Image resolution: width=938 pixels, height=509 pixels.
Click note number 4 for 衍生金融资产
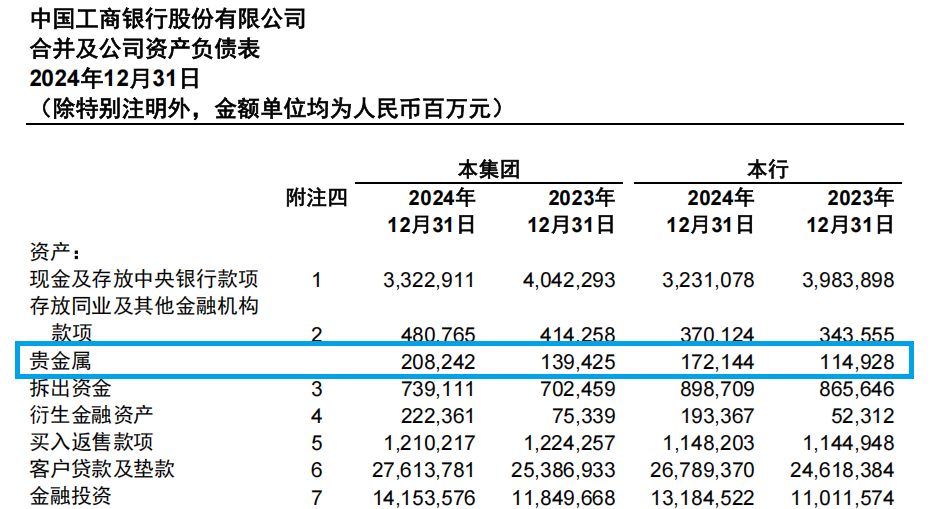pyautogui.click(x=316, y=416)
